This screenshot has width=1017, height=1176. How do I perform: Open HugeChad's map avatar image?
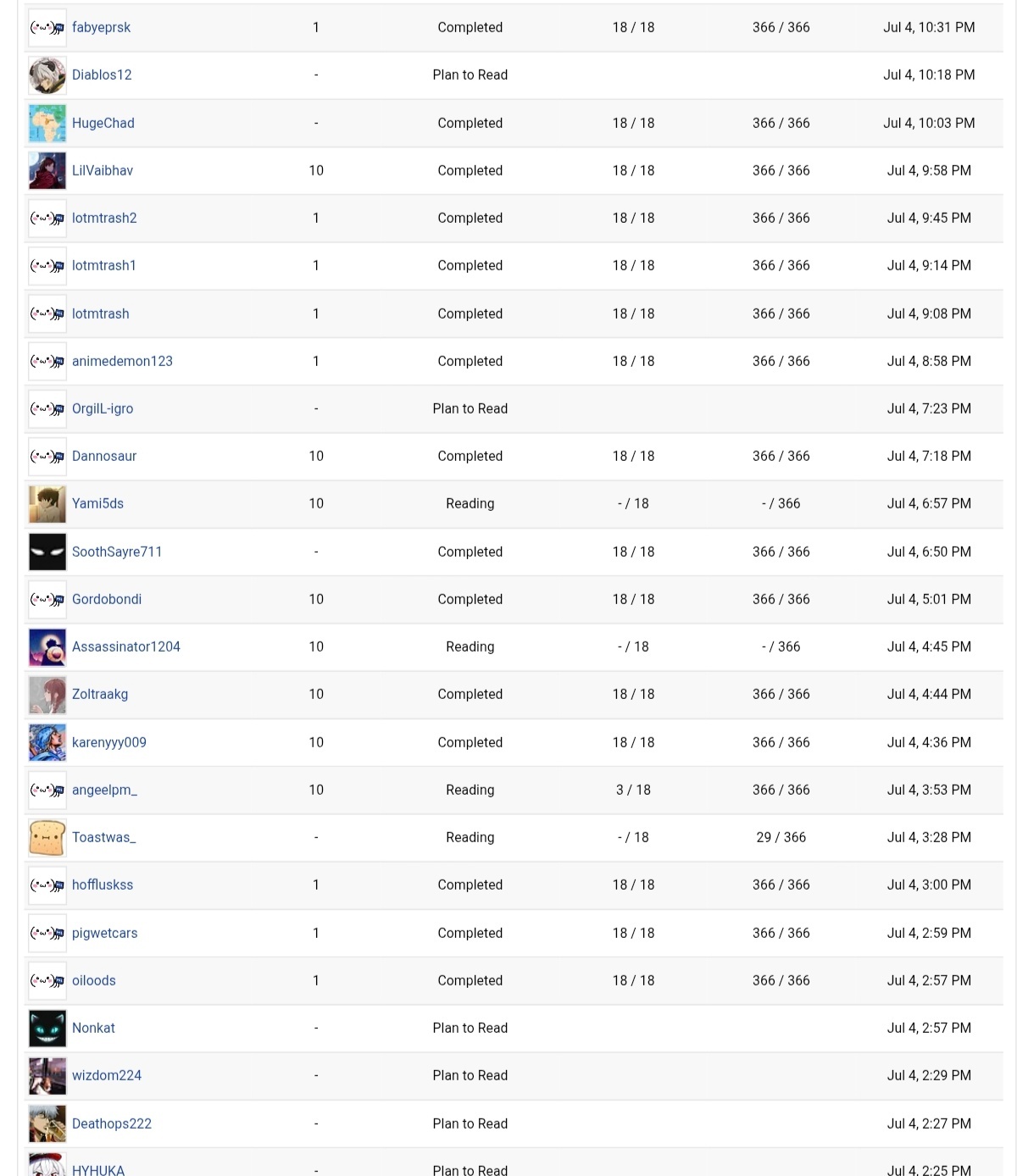pos(47,123)
